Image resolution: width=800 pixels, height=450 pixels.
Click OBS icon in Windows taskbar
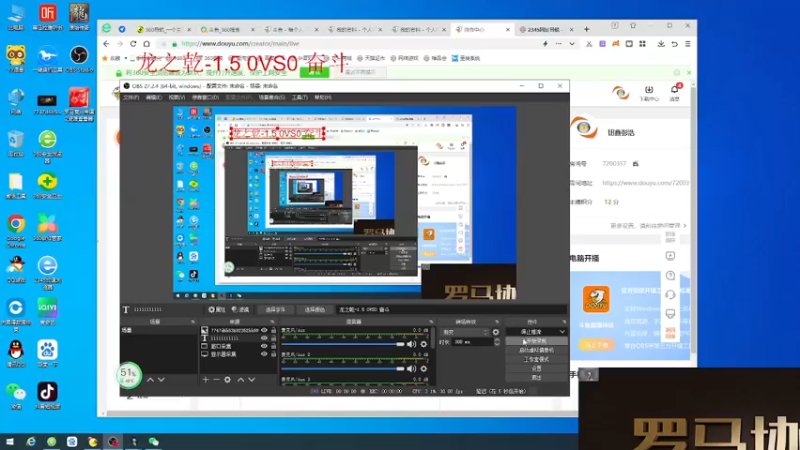(x=113, y=442)
